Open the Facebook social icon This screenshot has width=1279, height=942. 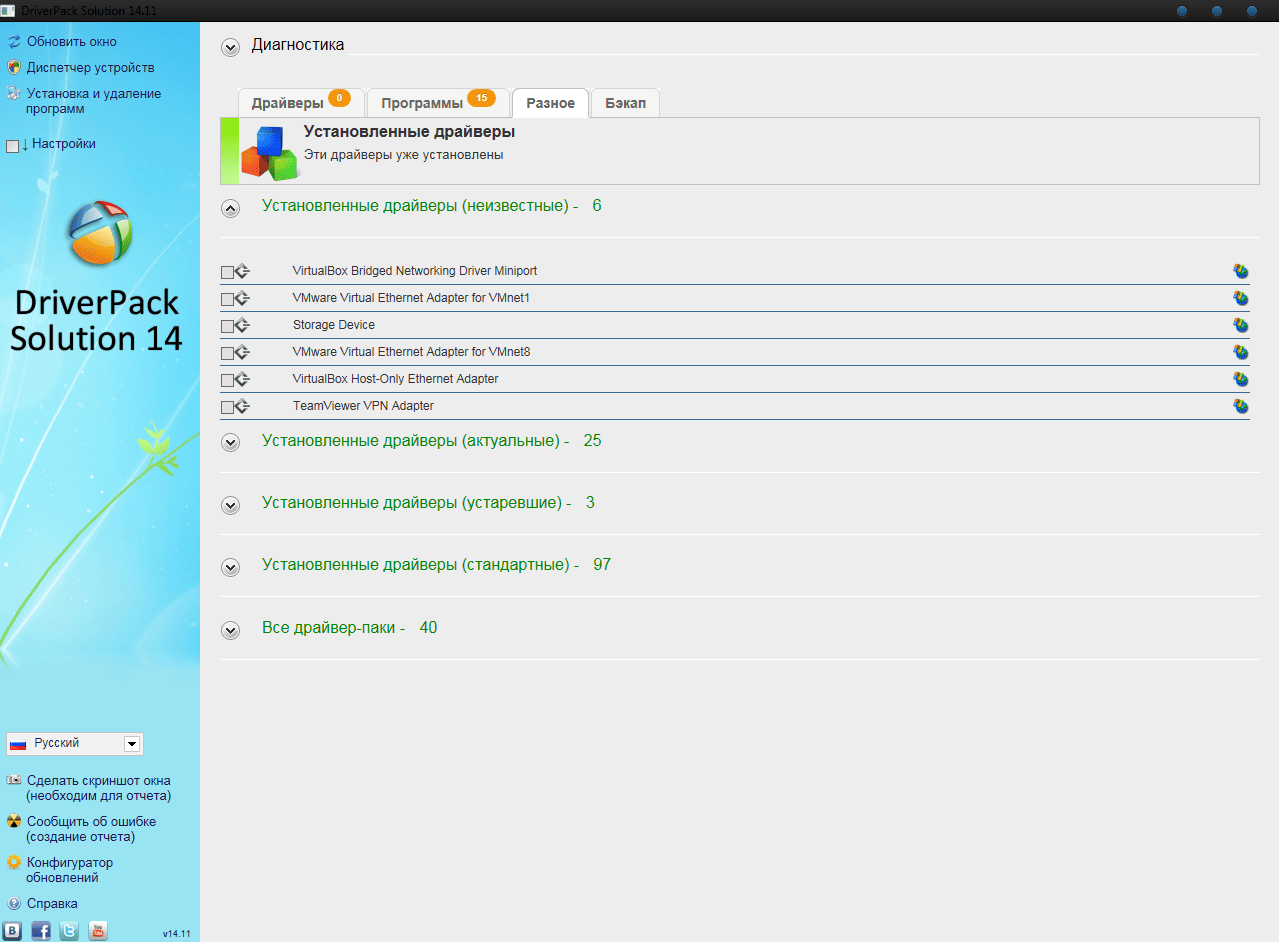(41, 930)
